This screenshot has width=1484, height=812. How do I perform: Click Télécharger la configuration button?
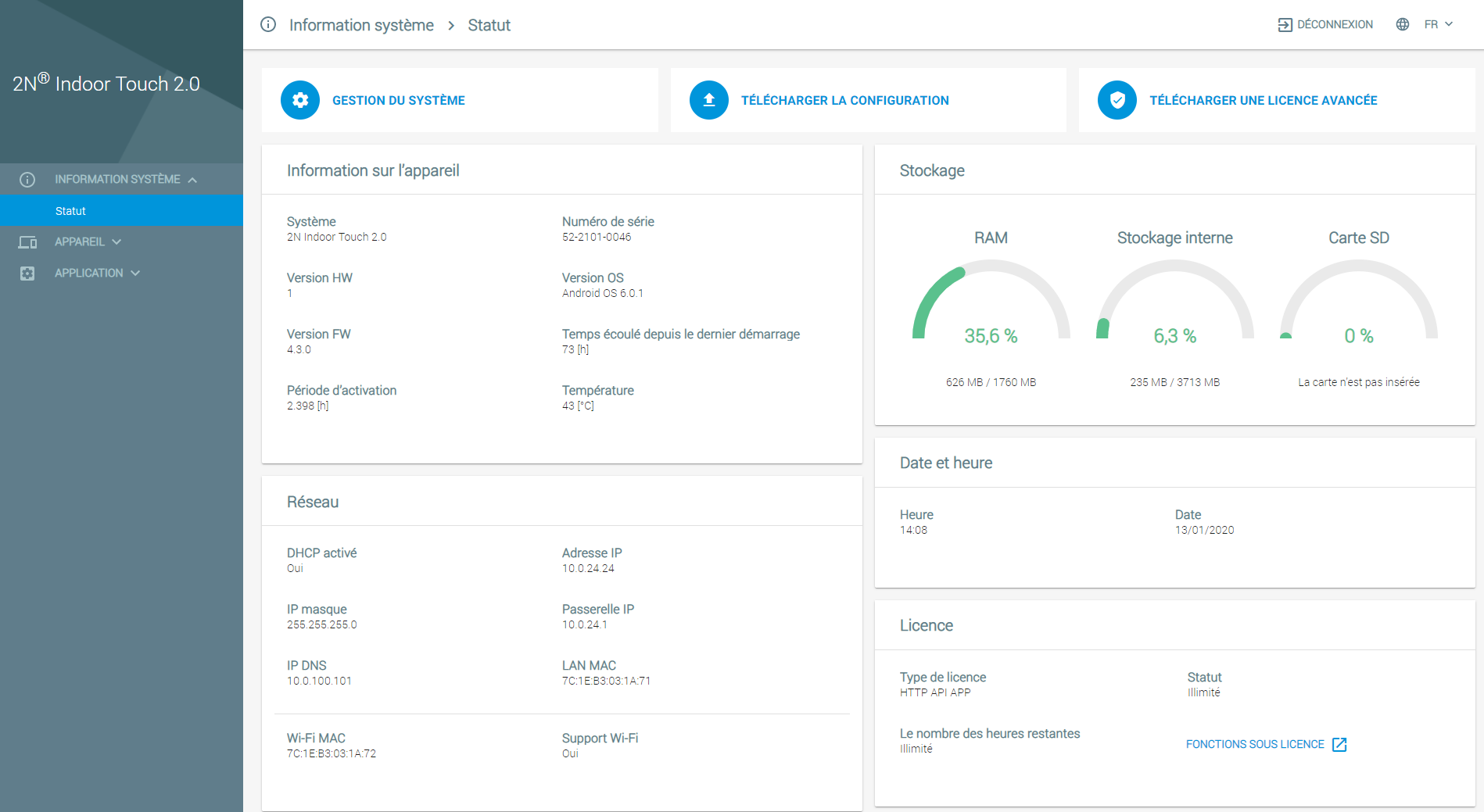pyautogui.click(x=868, y=100)
